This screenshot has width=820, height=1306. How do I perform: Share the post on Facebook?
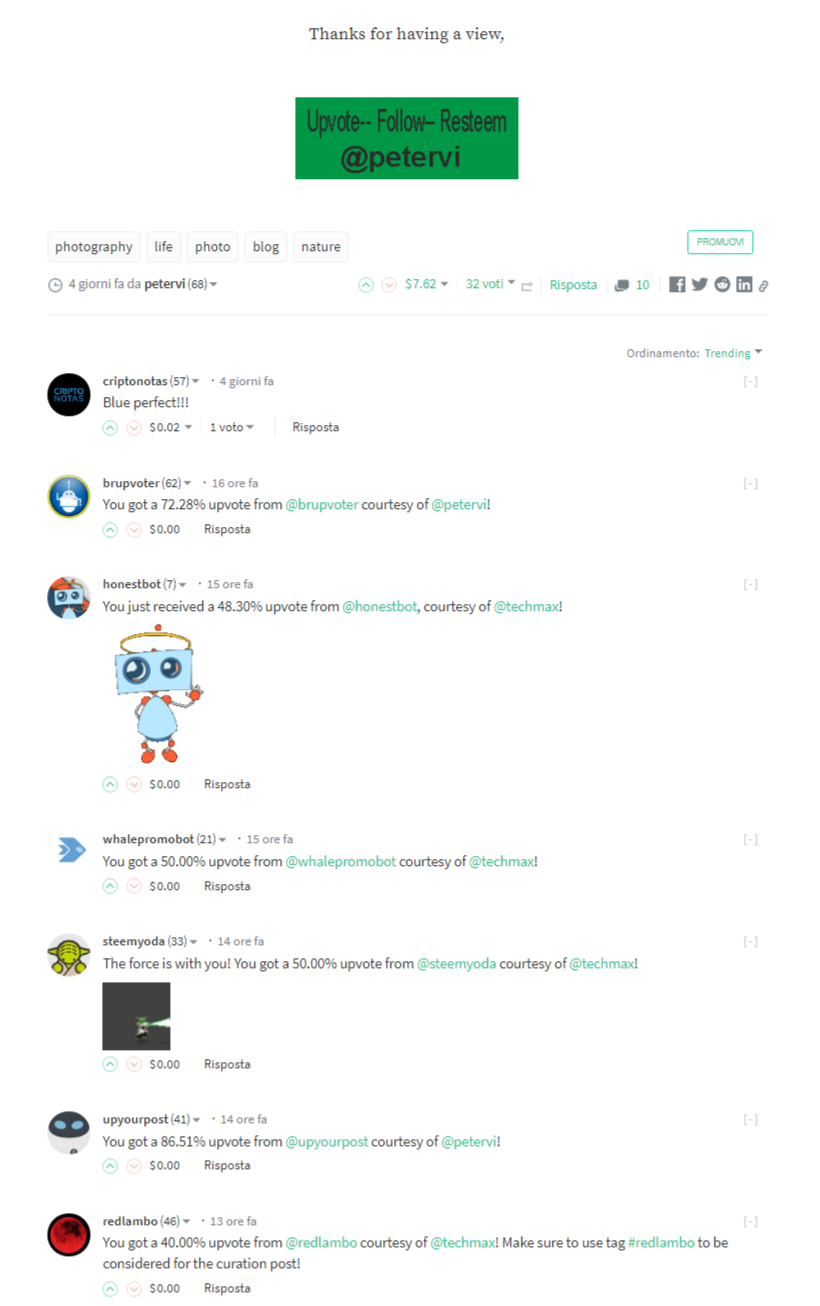[x=677, y=285]
